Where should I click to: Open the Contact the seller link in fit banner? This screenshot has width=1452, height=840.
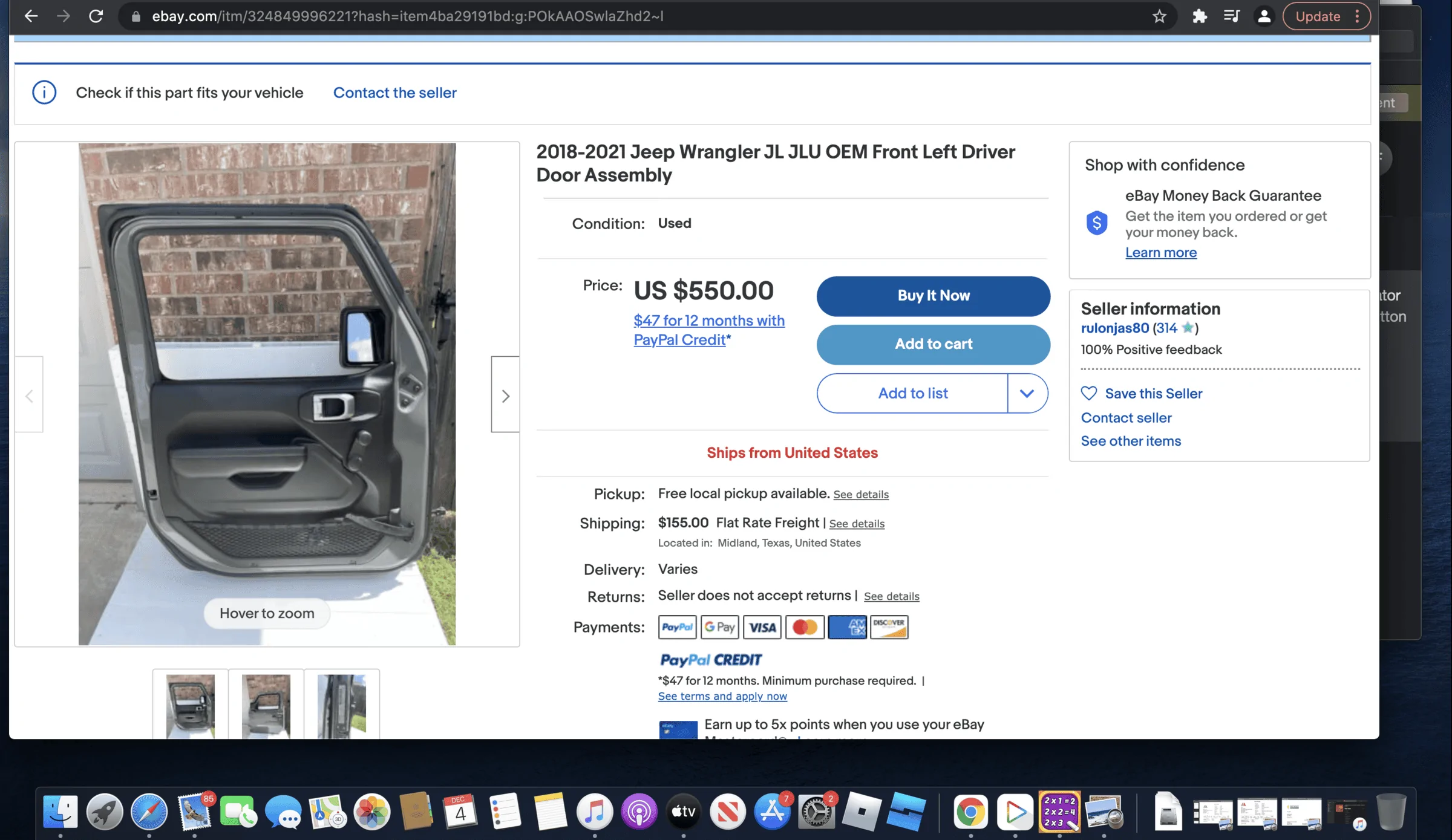[394, 93]
